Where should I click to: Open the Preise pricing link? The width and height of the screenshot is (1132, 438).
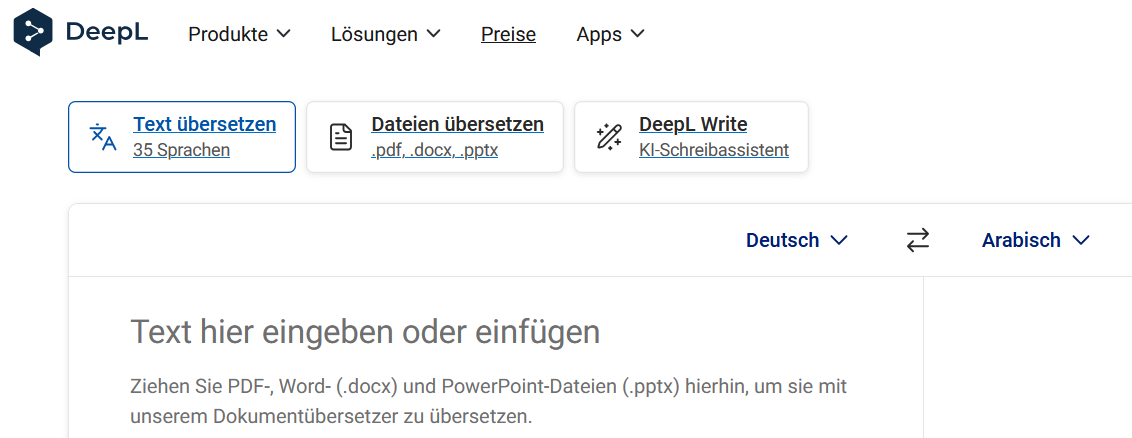coord(508,34)
